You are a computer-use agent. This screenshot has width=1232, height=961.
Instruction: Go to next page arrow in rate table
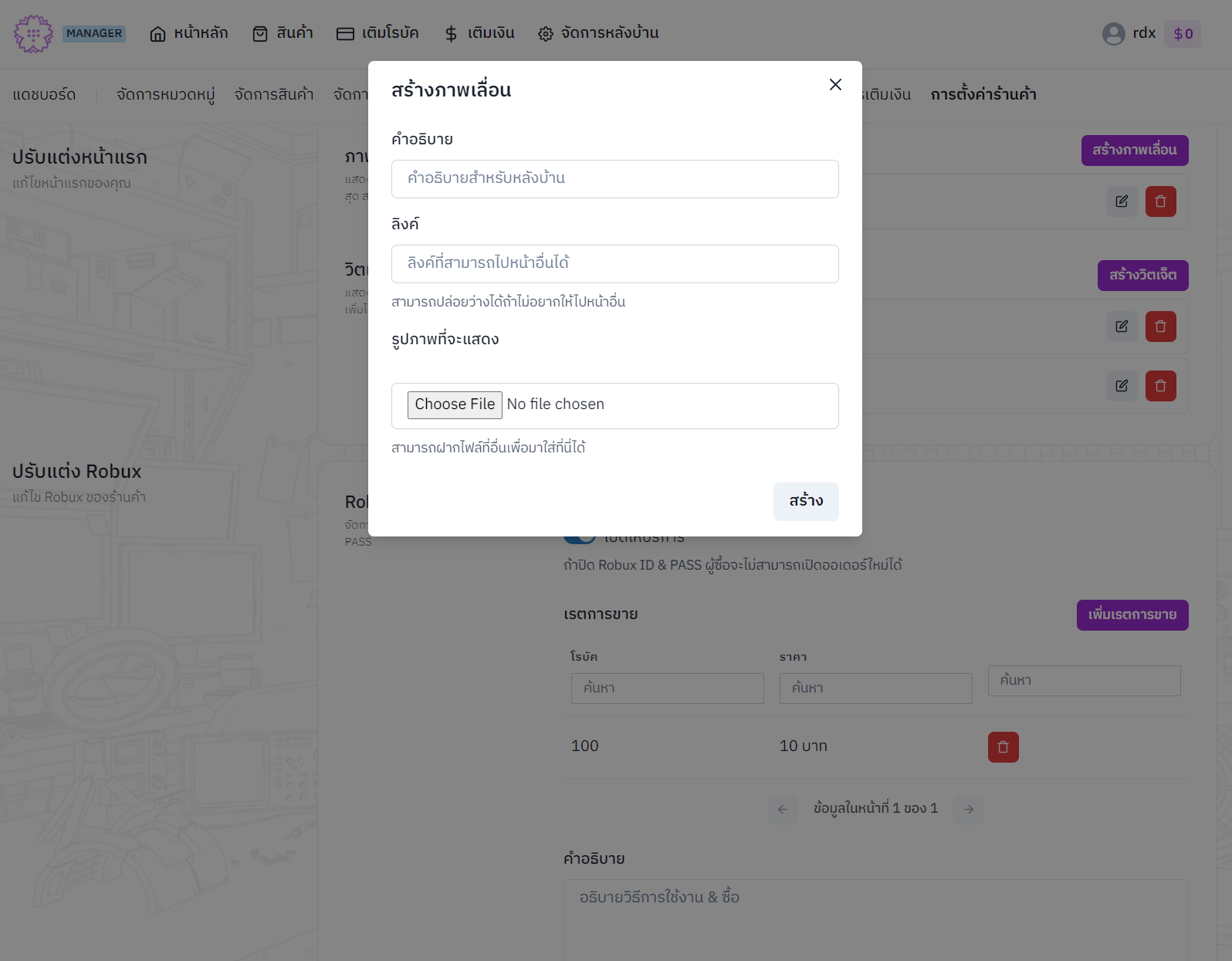coord(968,810)
